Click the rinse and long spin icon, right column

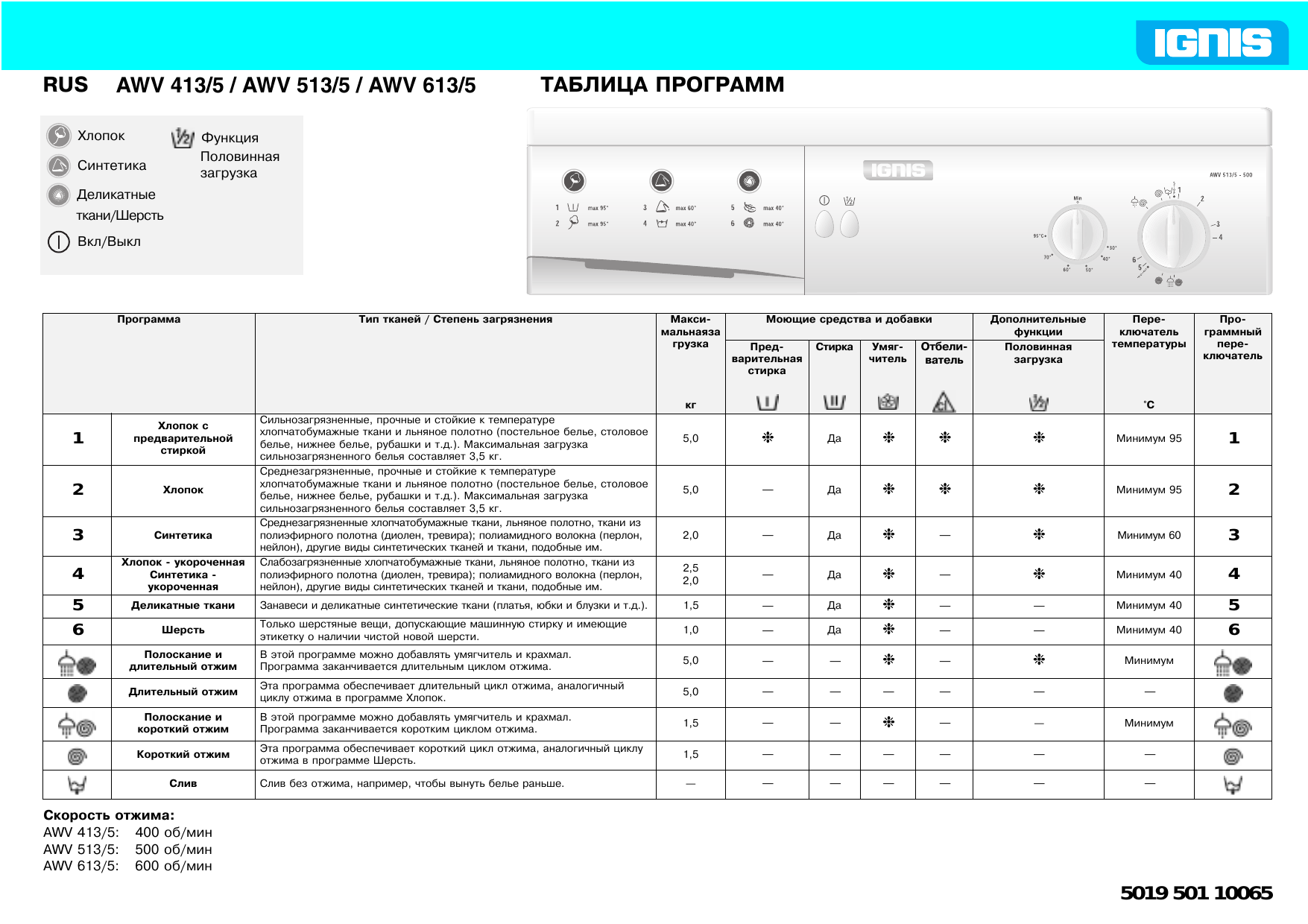(1233, 662)
